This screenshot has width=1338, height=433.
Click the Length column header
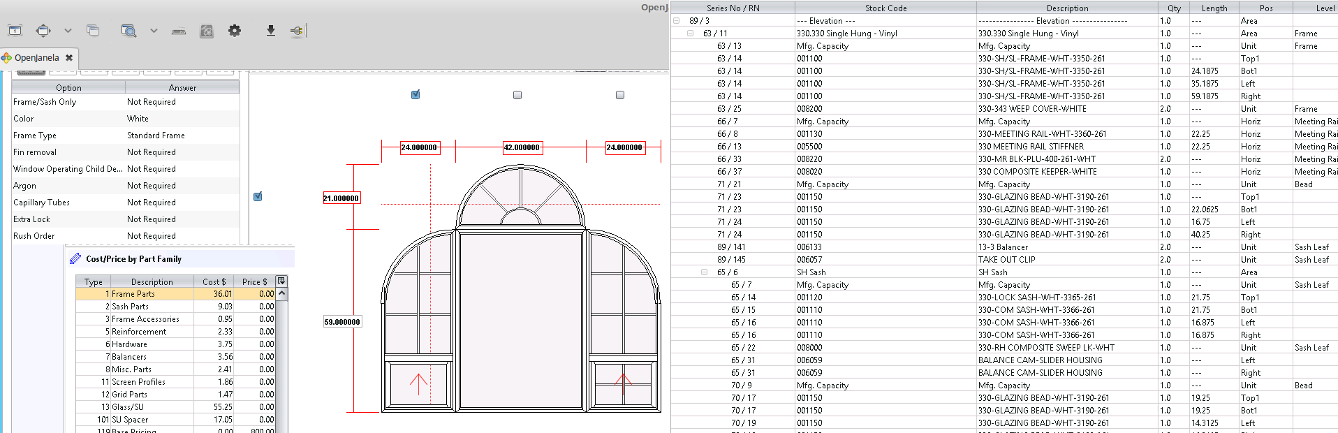tap(1214, 7)
